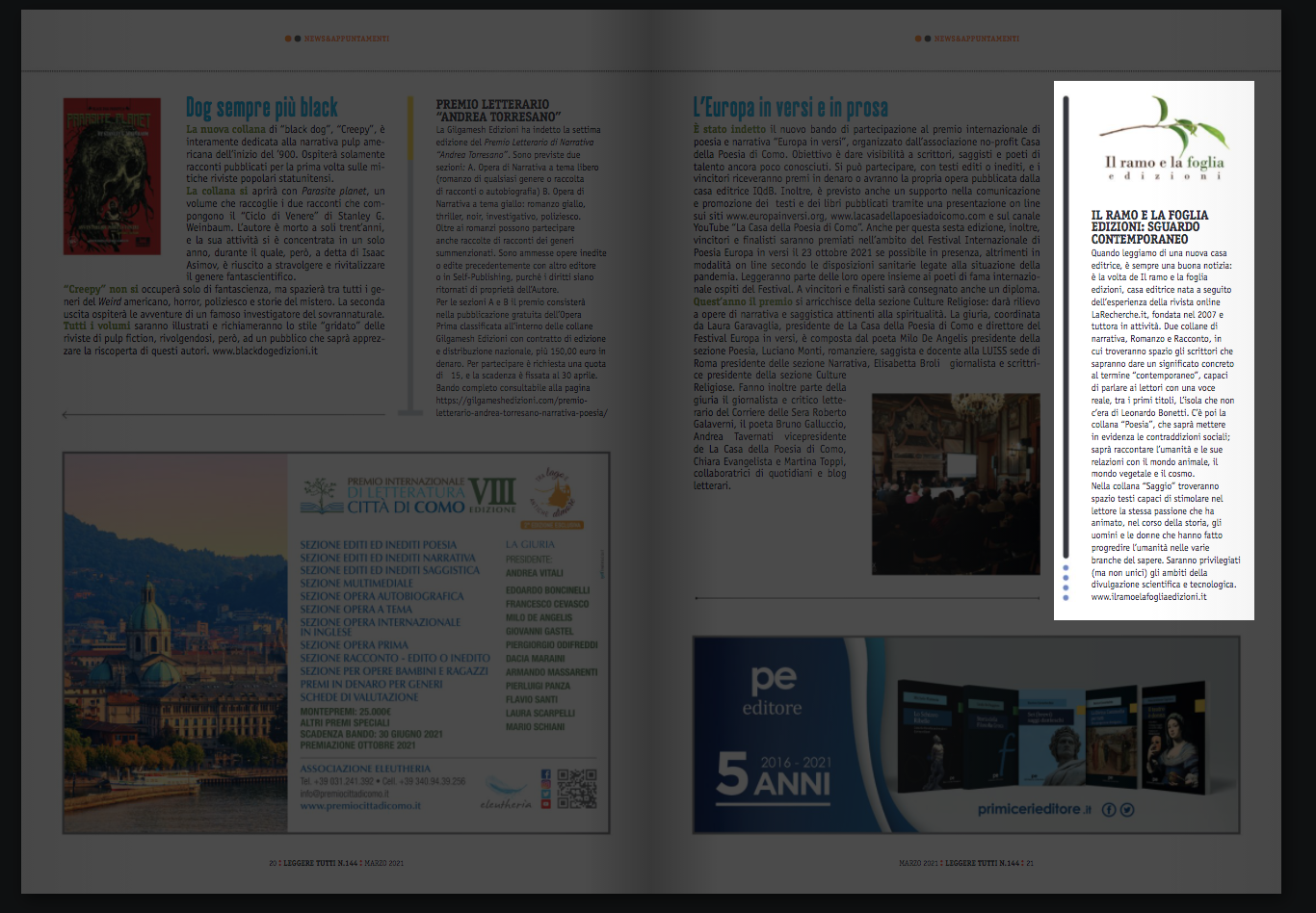This screenshot has height=913, width=1316.
Task: Click 'SEZIONE MULTIMEDIALE' in the ad
Action: [x=356, y=583]
